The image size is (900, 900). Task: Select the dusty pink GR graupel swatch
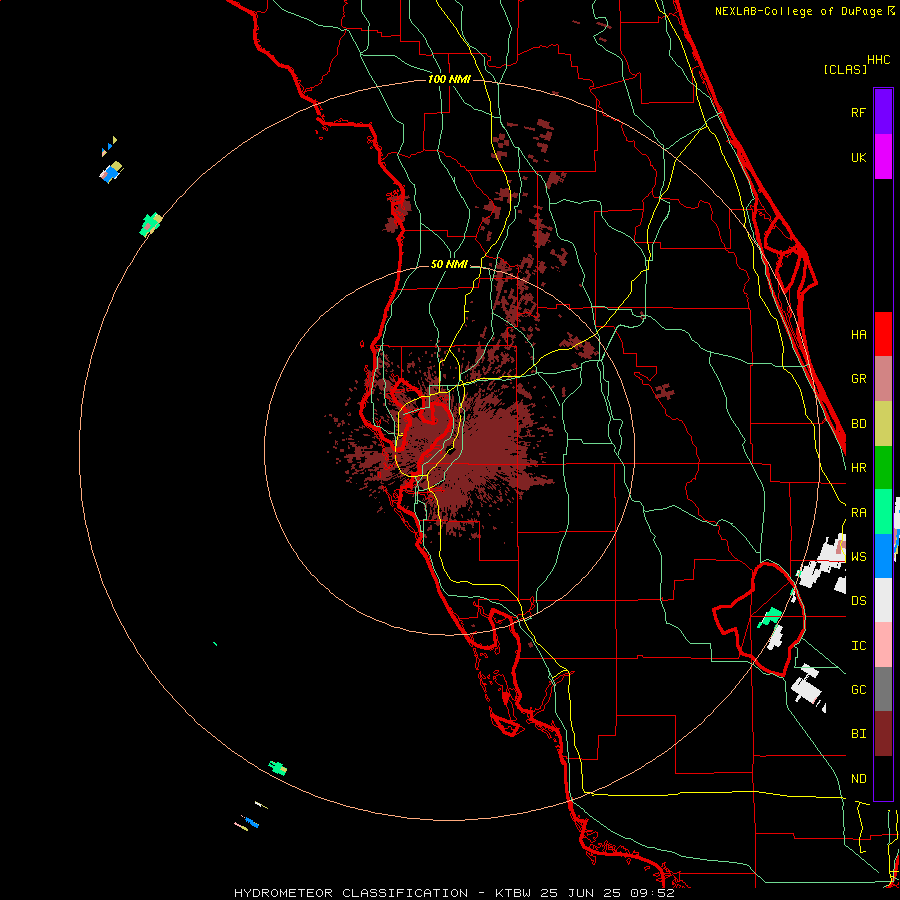[x=883, y=379]
